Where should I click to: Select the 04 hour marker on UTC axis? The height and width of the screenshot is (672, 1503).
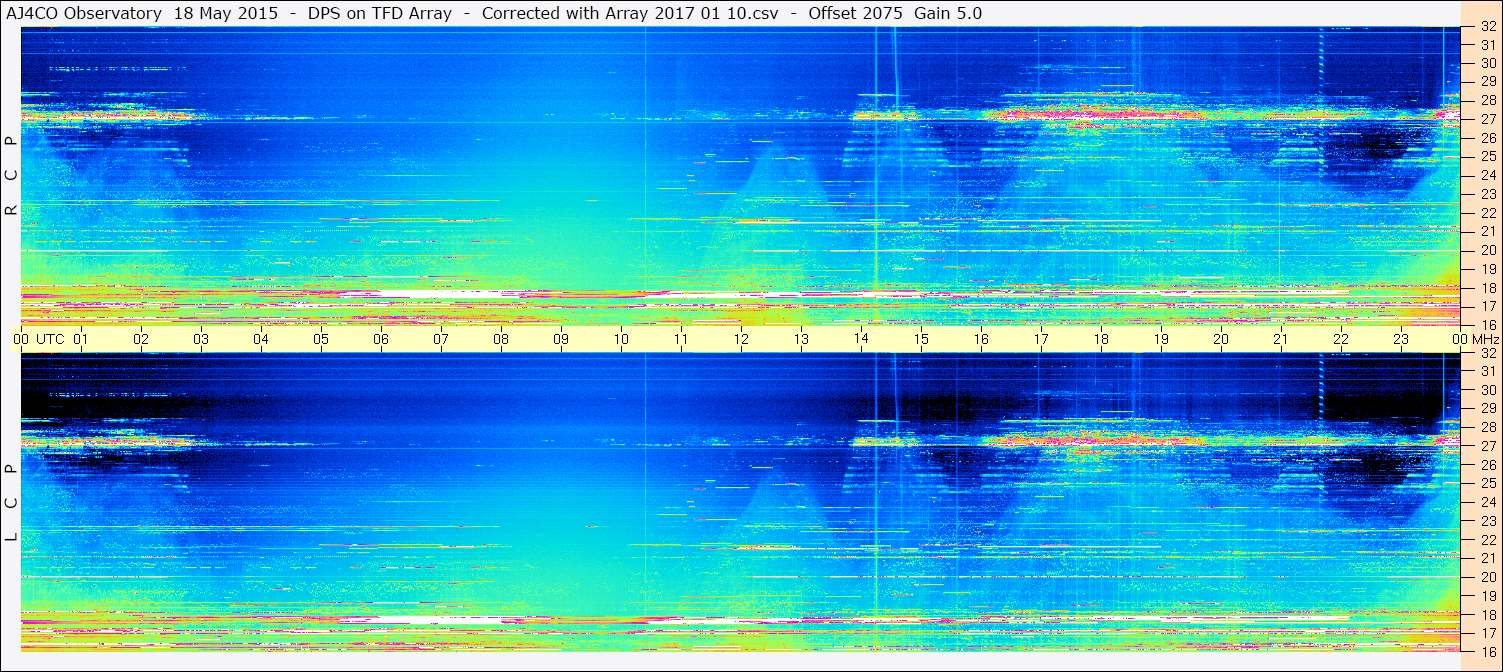[x=261, y=339]
